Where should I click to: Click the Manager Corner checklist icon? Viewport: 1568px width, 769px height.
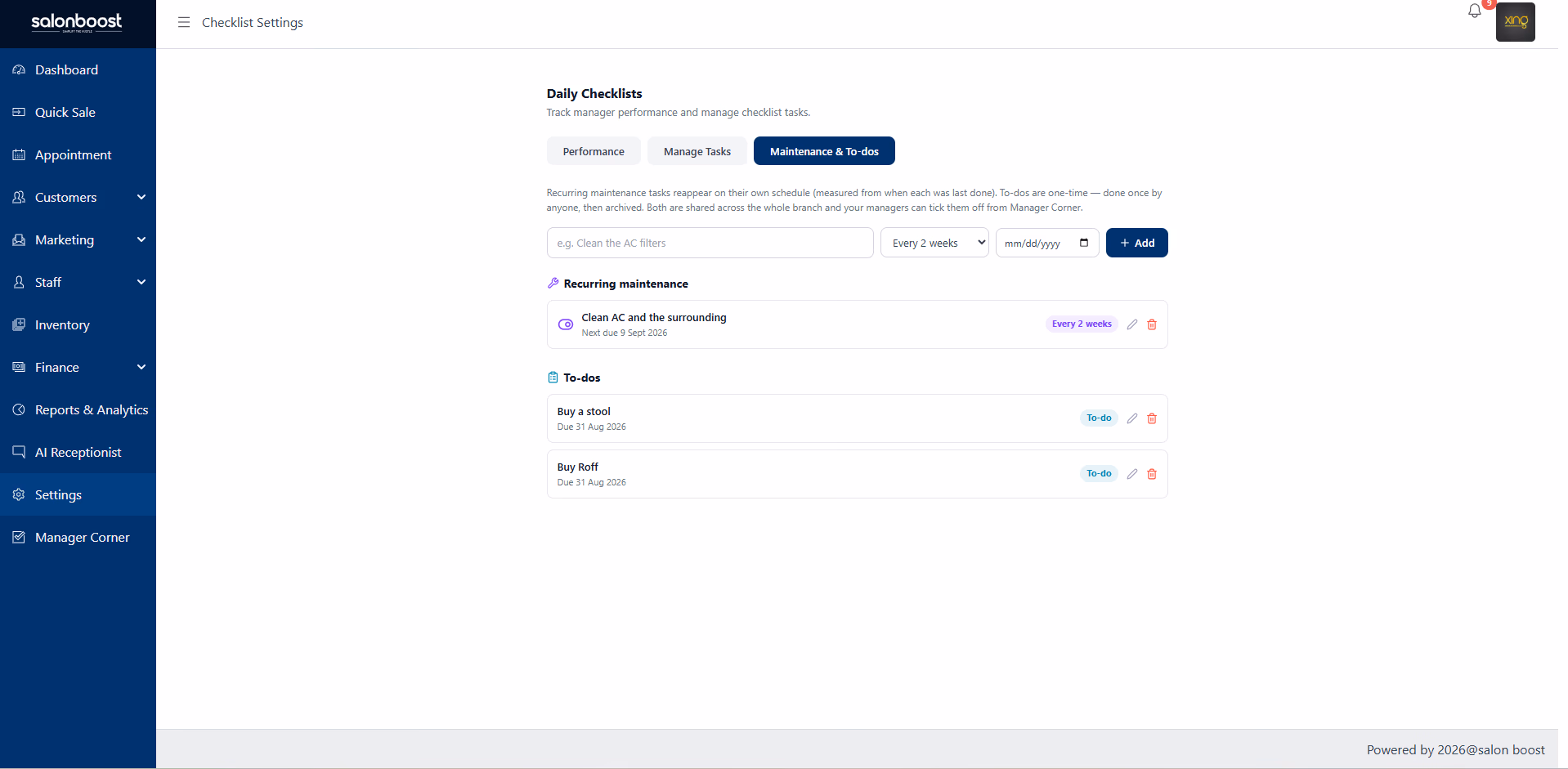click(19, 538)
